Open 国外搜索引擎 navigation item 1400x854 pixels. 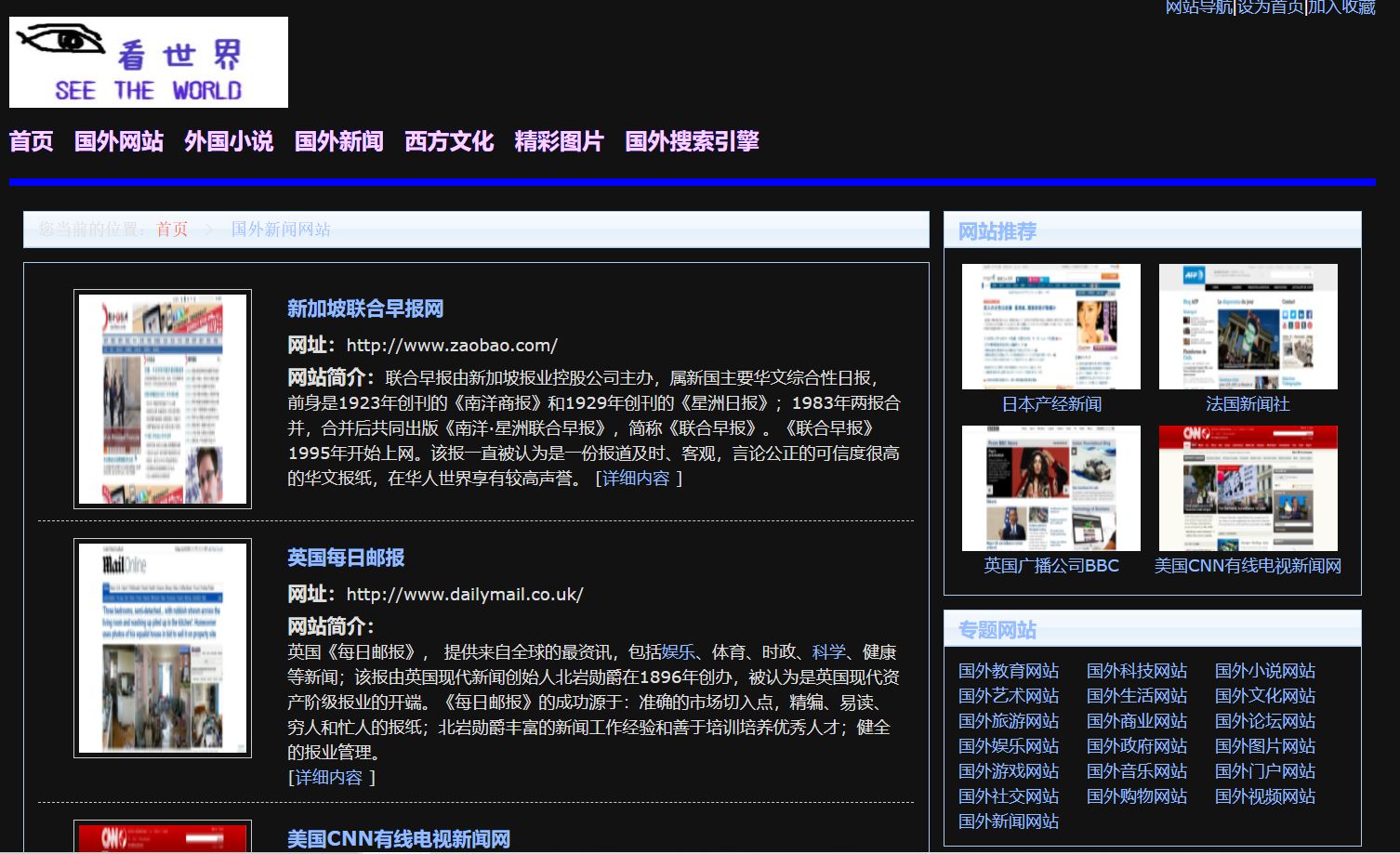[x=693, y=141]
